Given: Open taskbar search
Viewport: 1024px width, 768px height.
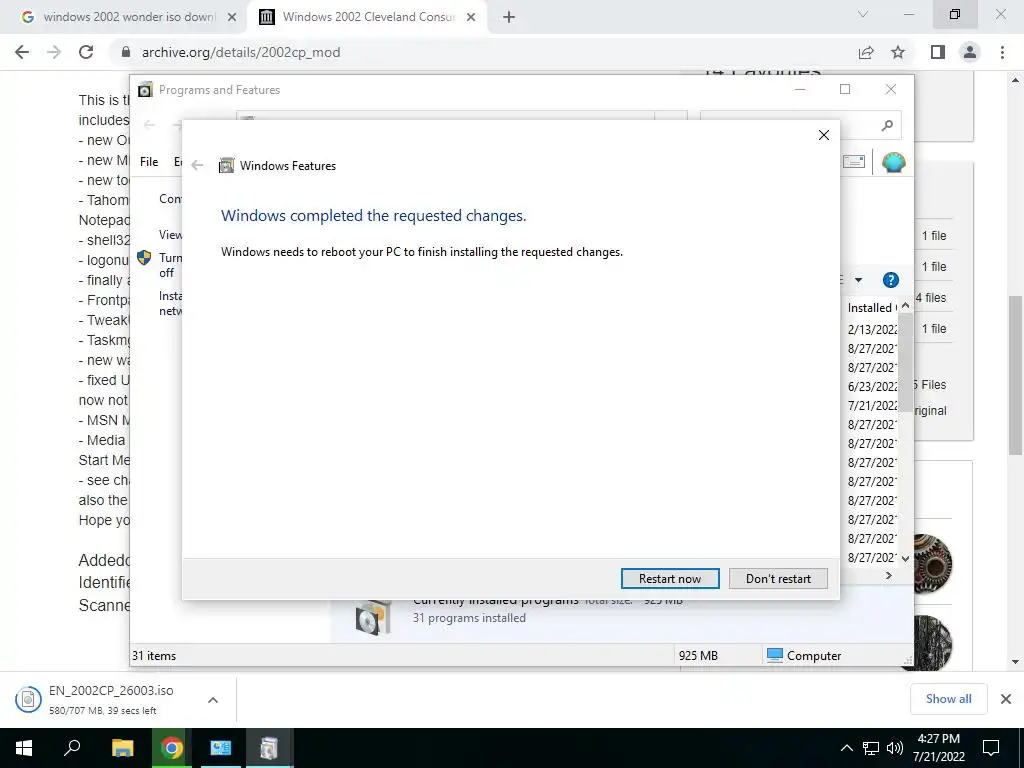Looking at the screenshot, I should [72, 748].
